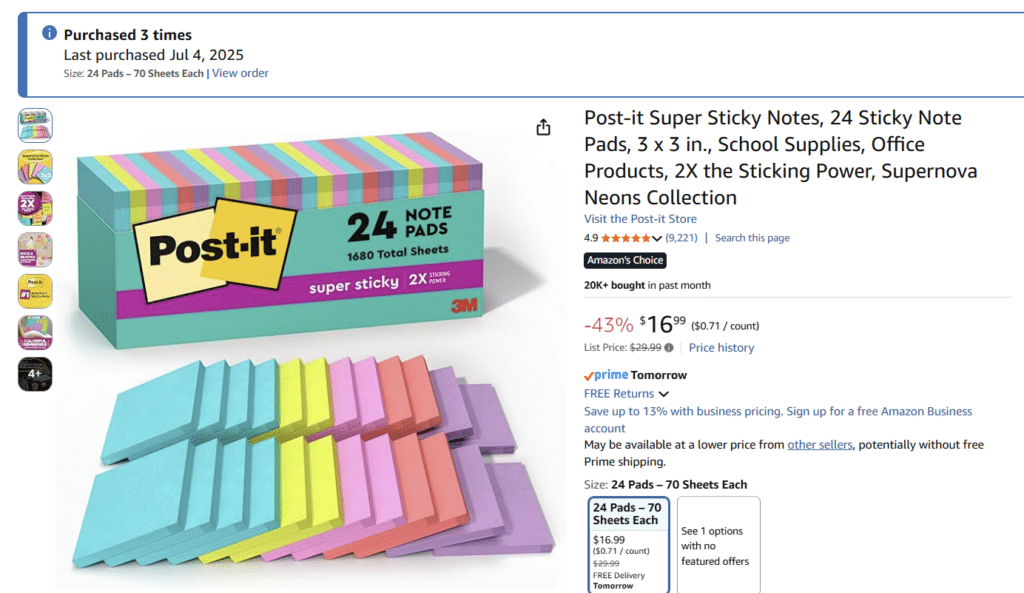Select the first product thumbnail of the box
This screenshot has width=1024, height=593.
click(35, 125)
